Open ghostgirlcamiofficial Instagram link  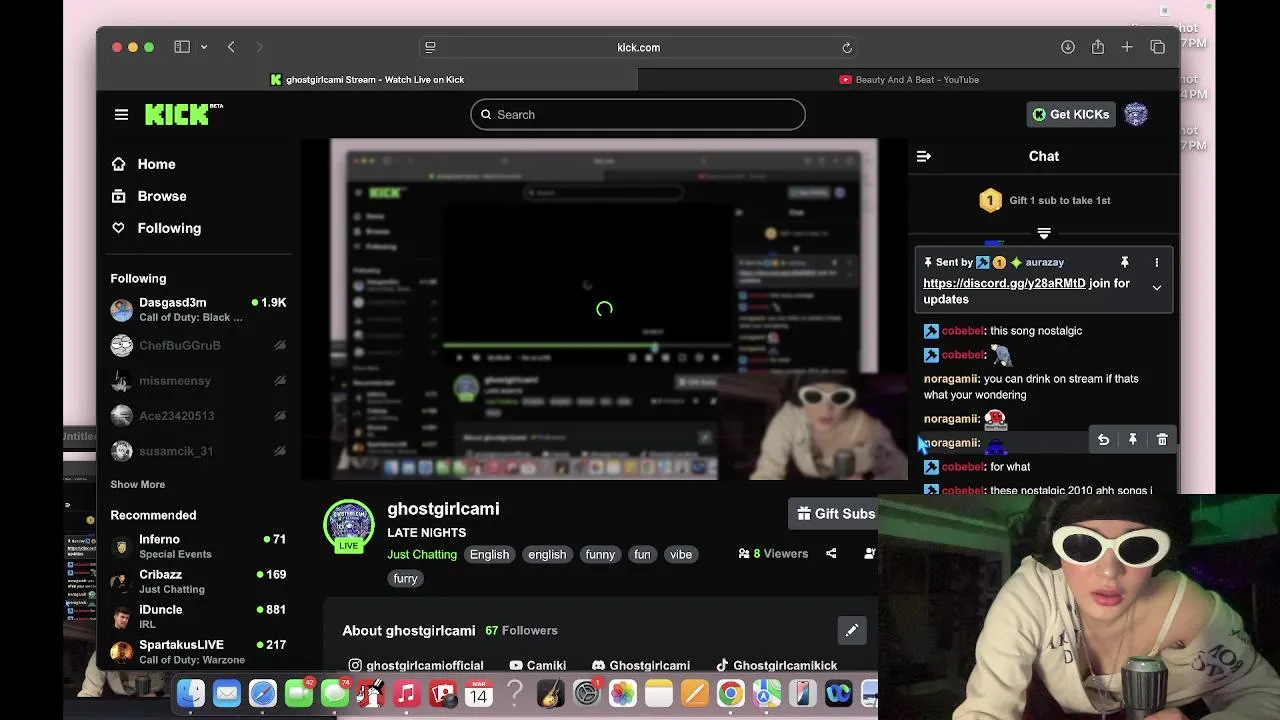[416, 665]
